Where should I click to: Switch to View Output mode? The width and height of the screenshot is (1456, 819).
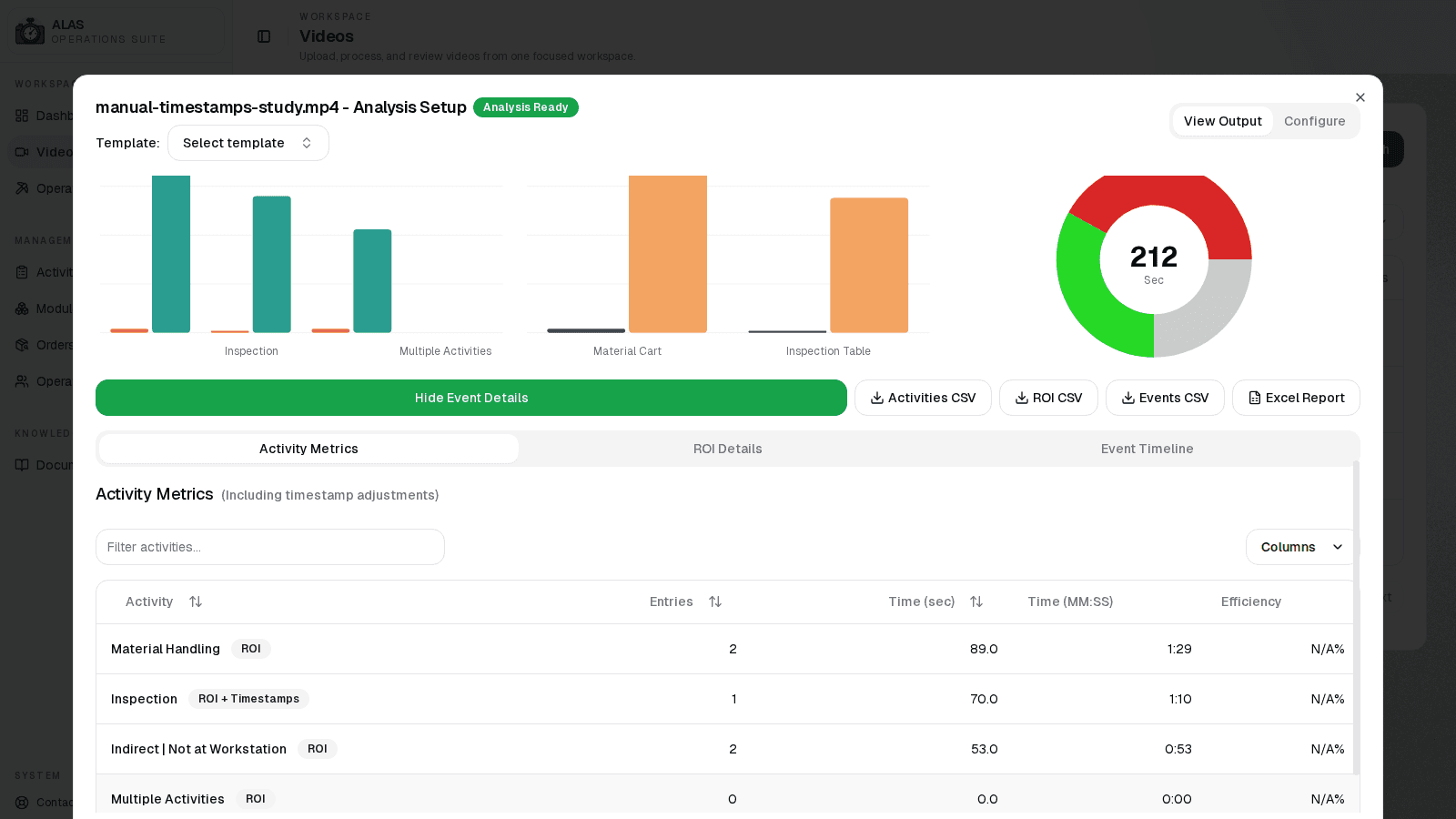pyautogui.click(x=1222, y=121)
